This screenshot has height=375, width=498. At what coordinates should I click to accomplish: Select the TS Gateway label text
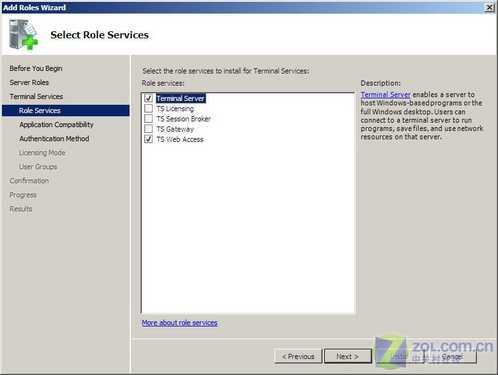175,129
